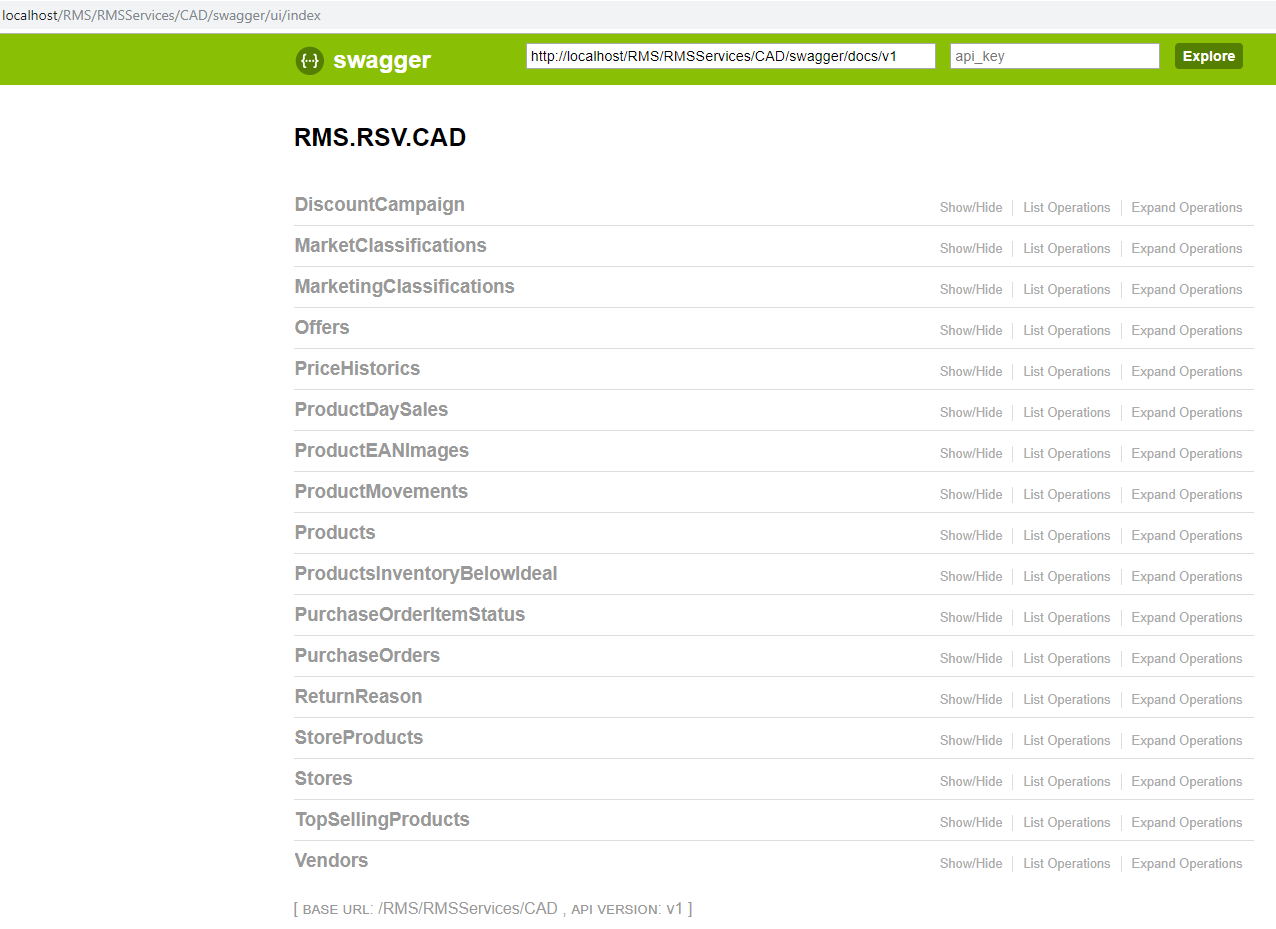Open the ProductEANImages resource

point(381,450)
